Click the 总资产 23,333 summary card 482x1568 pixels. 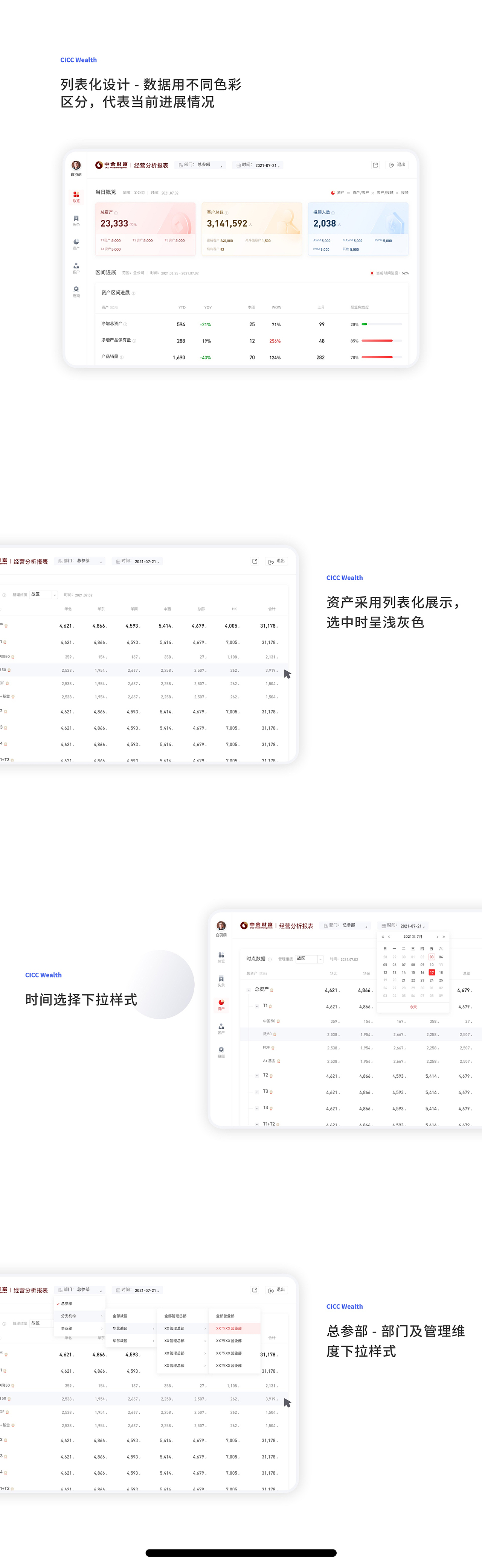[x=146, y=230]
